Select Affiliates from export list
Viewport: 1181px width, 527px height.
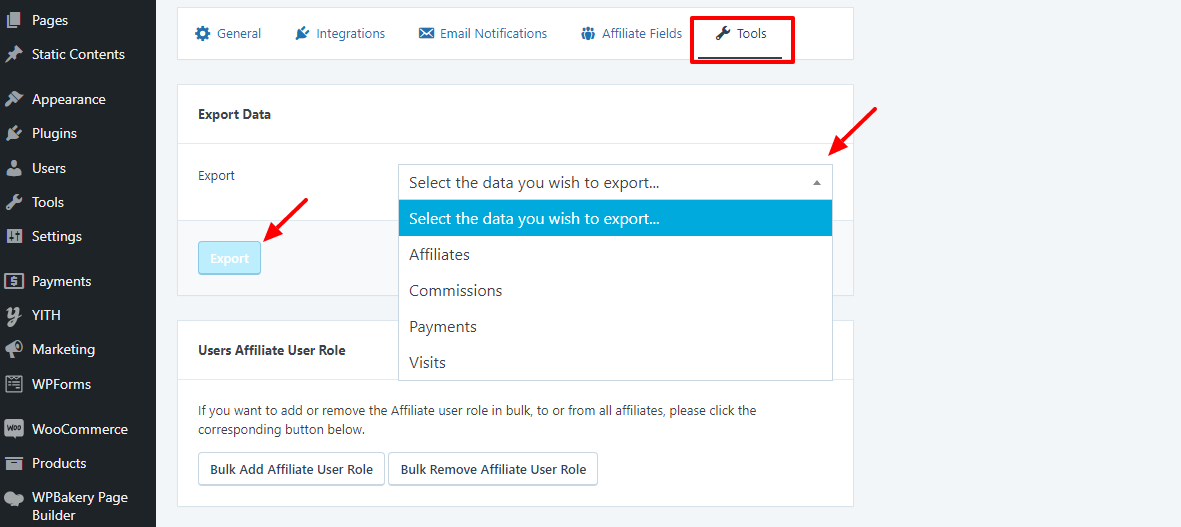pos(439,255)
